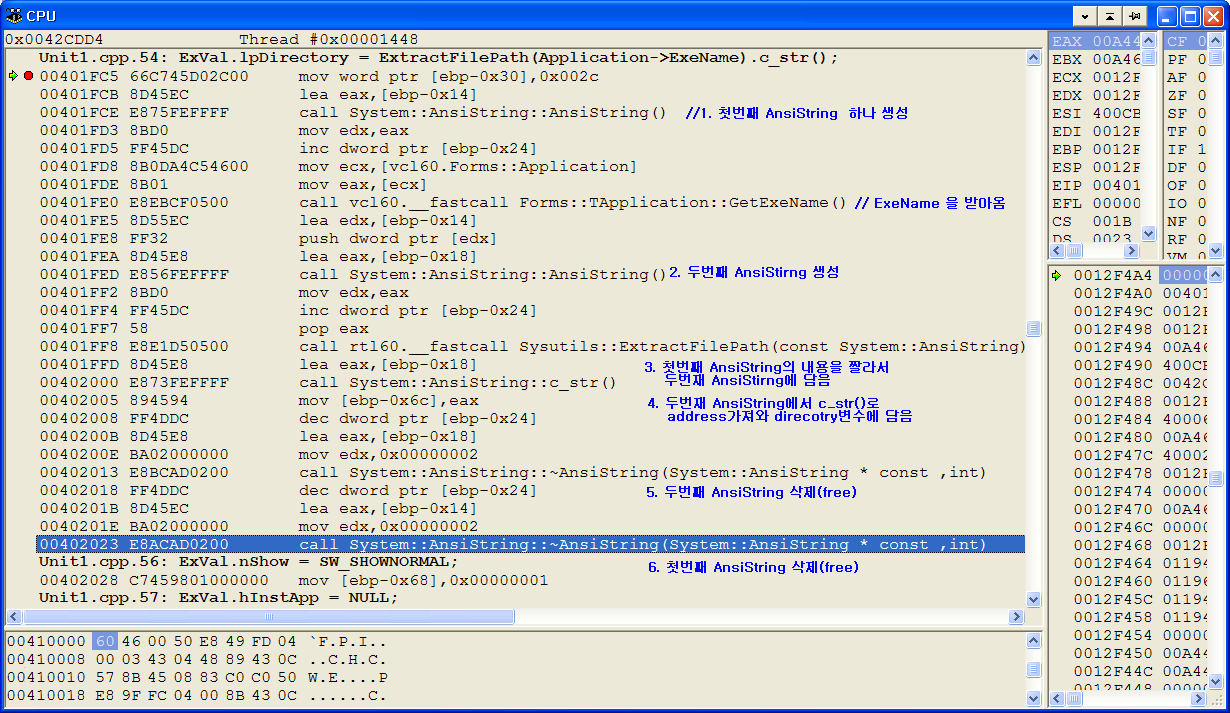The height and width of the screenshot is (713, 1230).
Task: Maximize the CPU window
Action: click(1190, 16)
